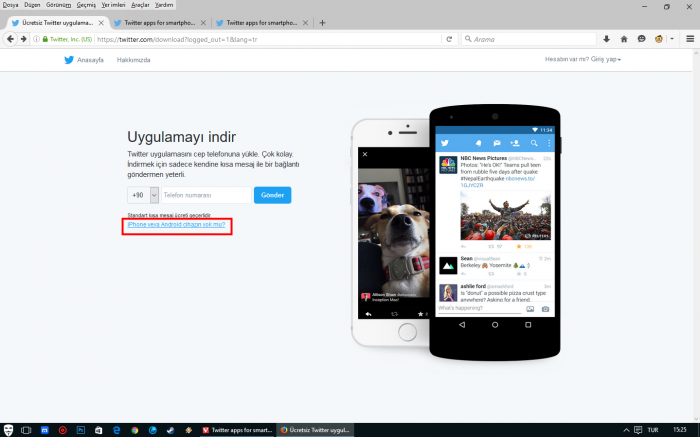Viewport: 700px width, 437px height.
Task: Open Task View in taskbar
Action: (26, 430)
